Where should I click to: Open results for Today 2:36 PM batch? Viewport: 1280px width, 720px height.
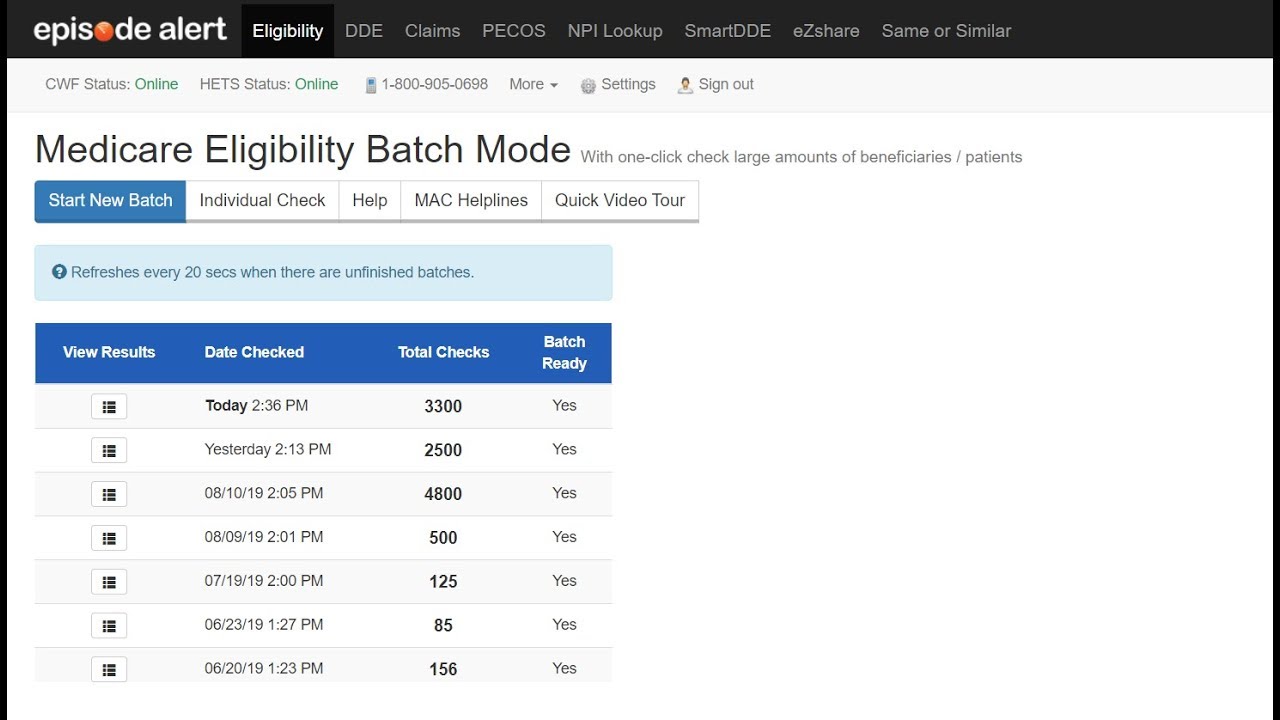click(109, 406)
